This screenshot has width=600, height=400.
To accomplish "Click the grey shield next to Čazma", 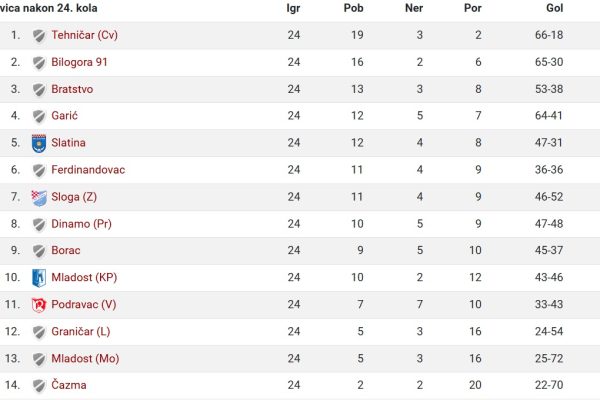I will point(39,386).
